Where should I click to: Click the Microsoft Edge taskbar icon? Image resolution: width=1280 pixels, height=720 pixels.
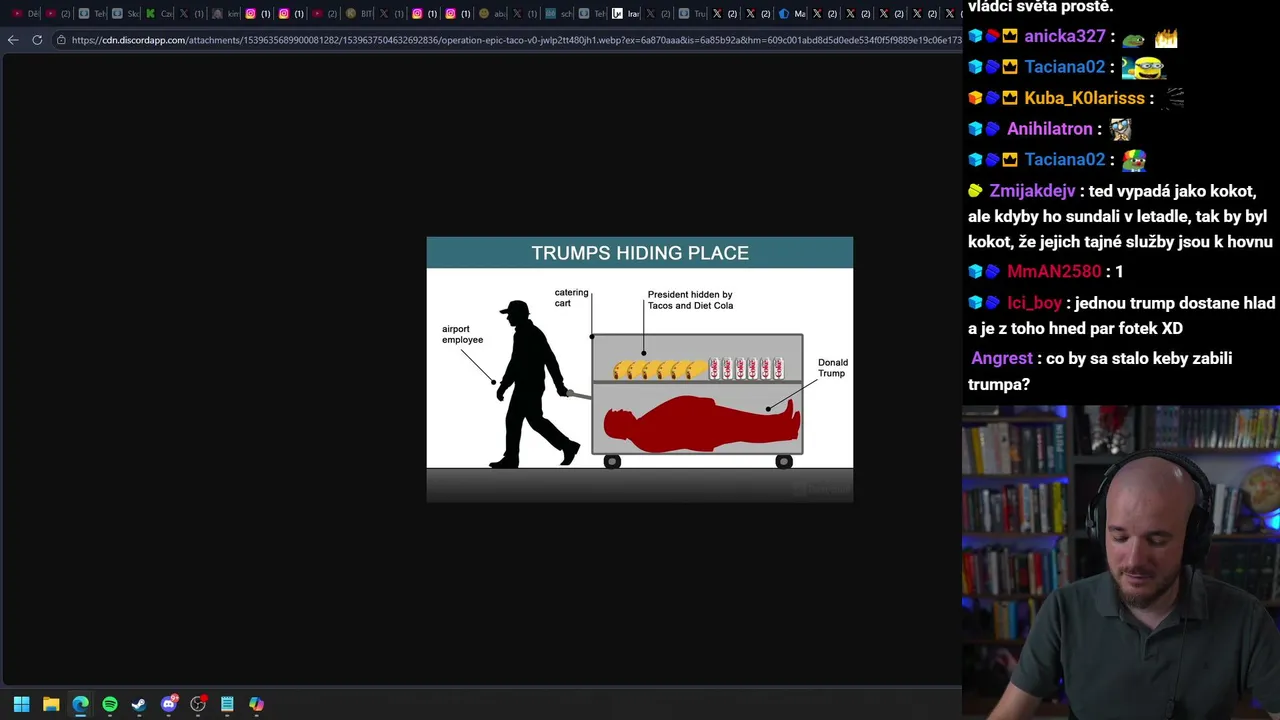(80, 704)
